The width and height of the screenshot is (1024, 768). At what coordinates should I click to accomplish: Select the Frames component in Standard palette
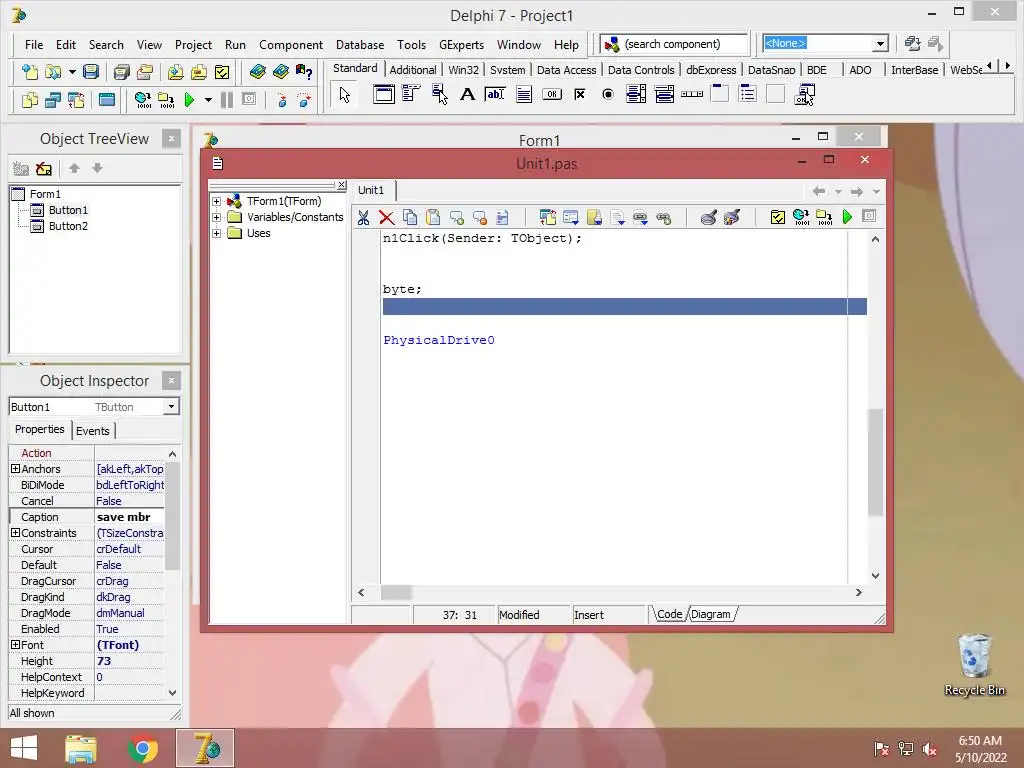click(x=383, y=95)
